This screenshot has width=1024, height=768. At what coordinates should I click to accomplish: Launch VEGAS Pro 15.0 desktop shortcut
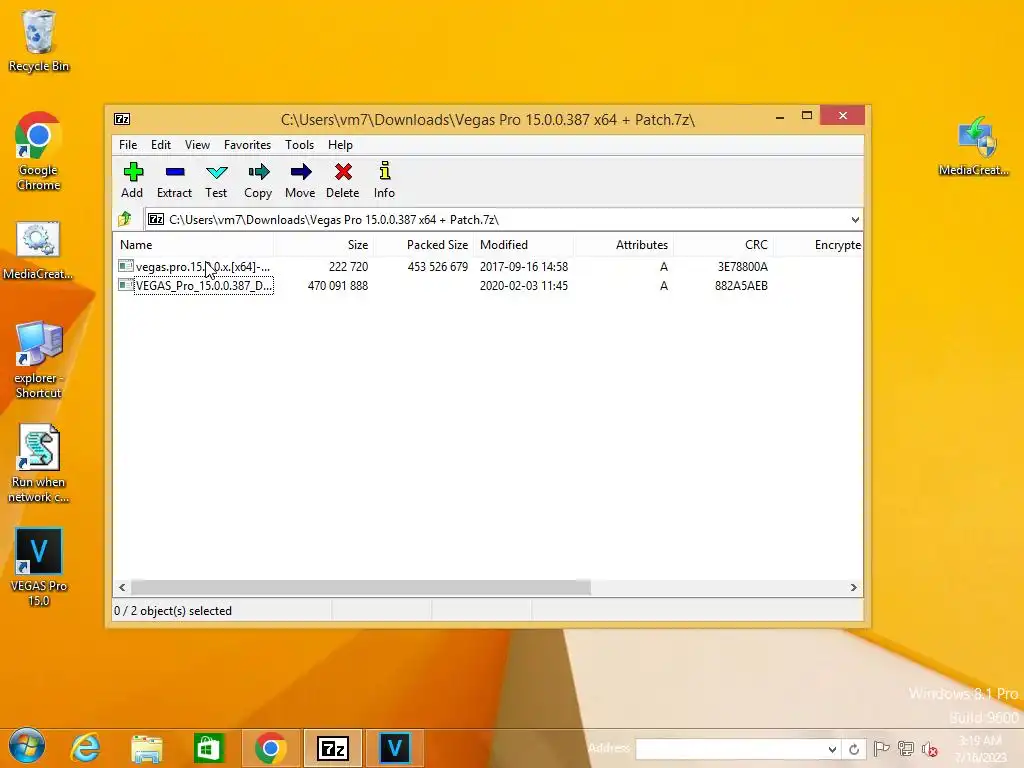click(39, 568)
